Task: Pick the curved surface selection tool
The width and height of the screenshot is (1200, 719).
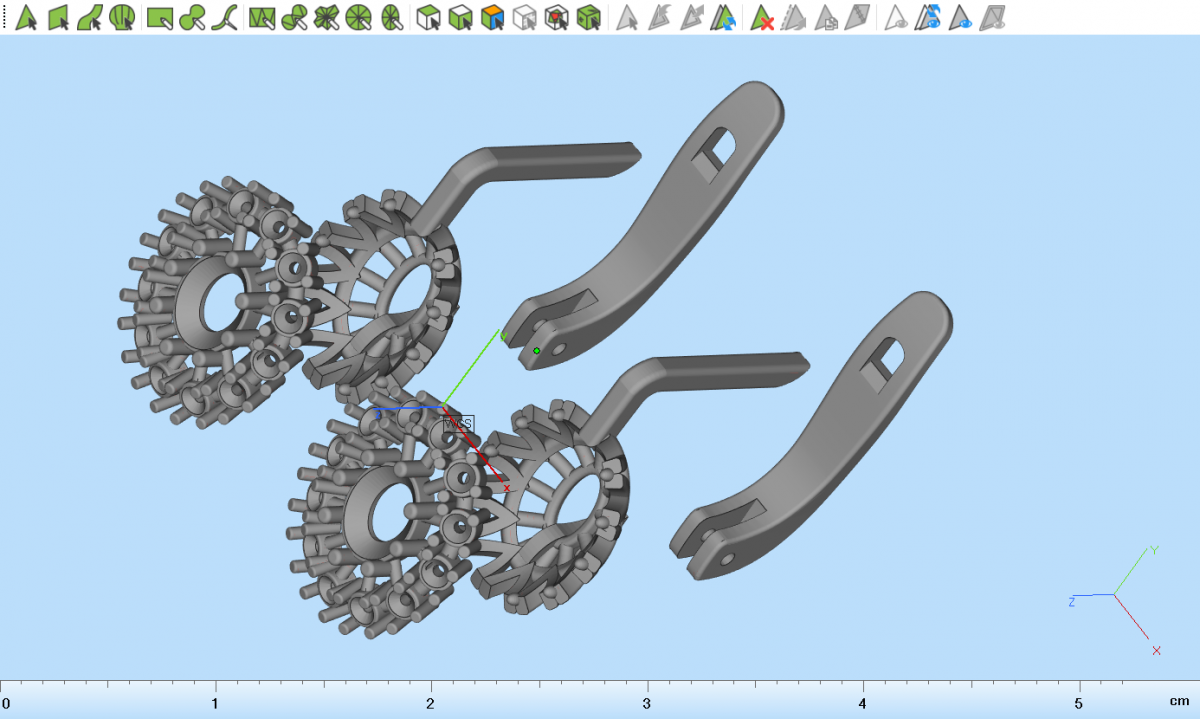Action: click(x=90, y=17)
